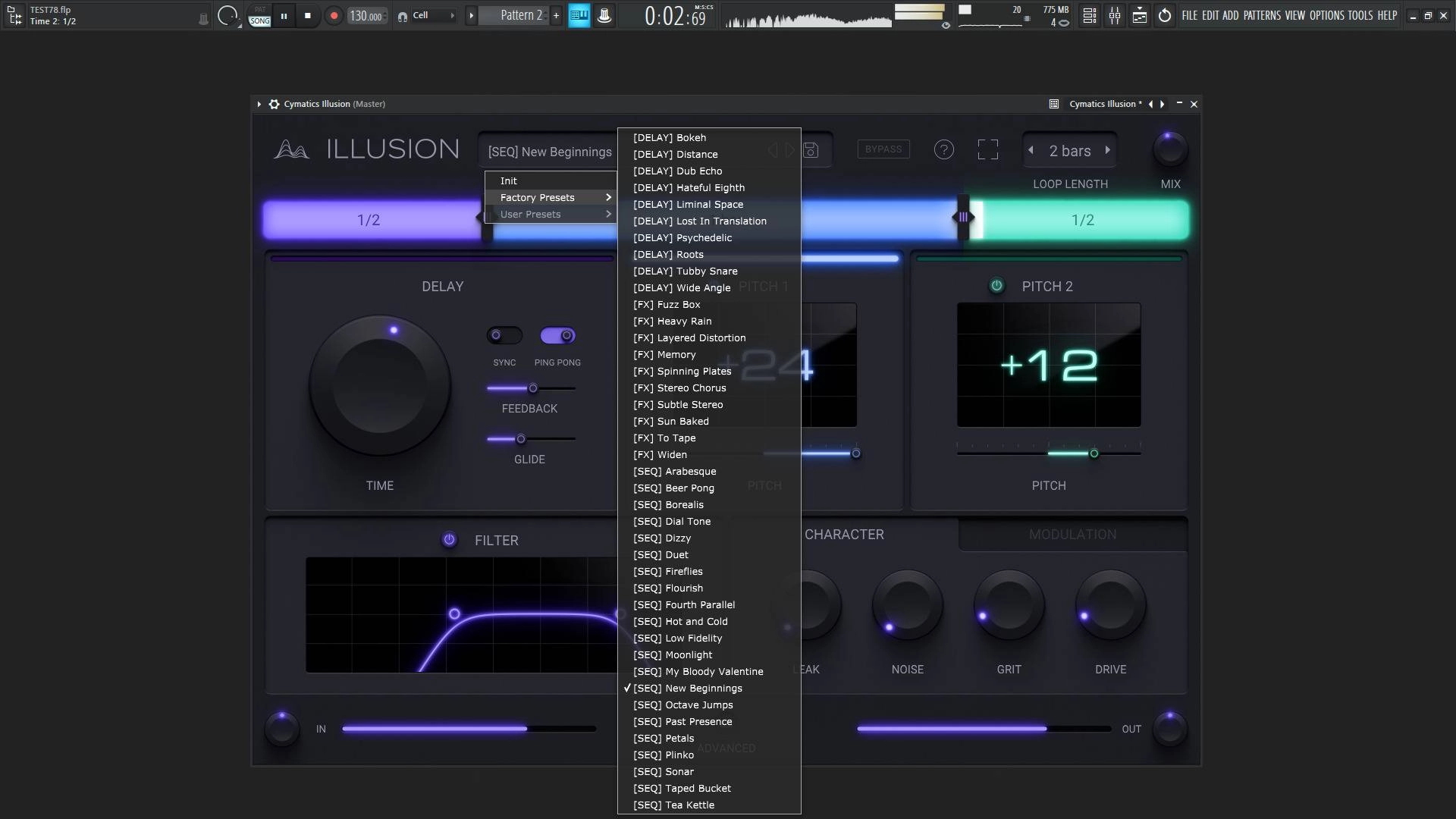The height and width of the screenshot is (819, 1456).
Task: Click the DELAY TIME knob
Action: [x=379, y=385]
